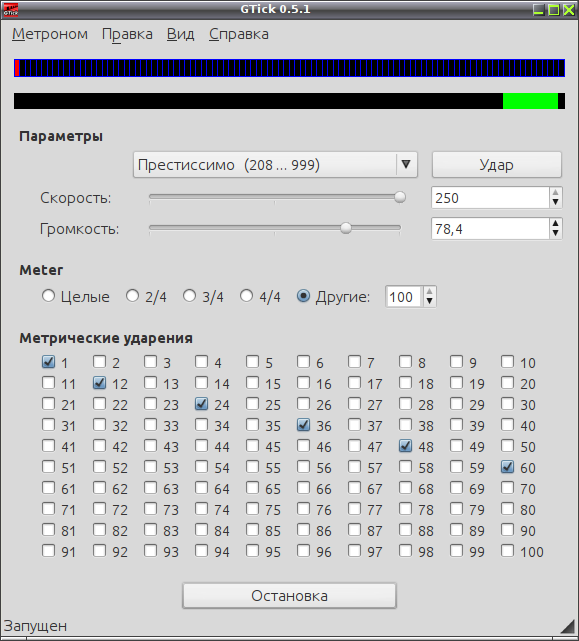
Task: Increase volume with the spinner up arrow
Action: [555, 224]
